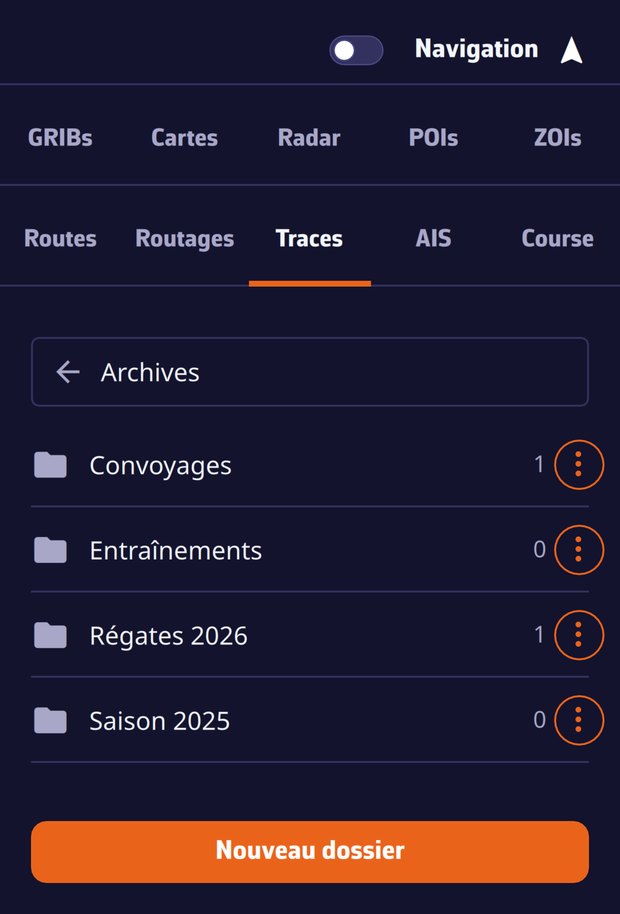Open the Routages tab
The image size is (620, 914).
click(184, 238)
